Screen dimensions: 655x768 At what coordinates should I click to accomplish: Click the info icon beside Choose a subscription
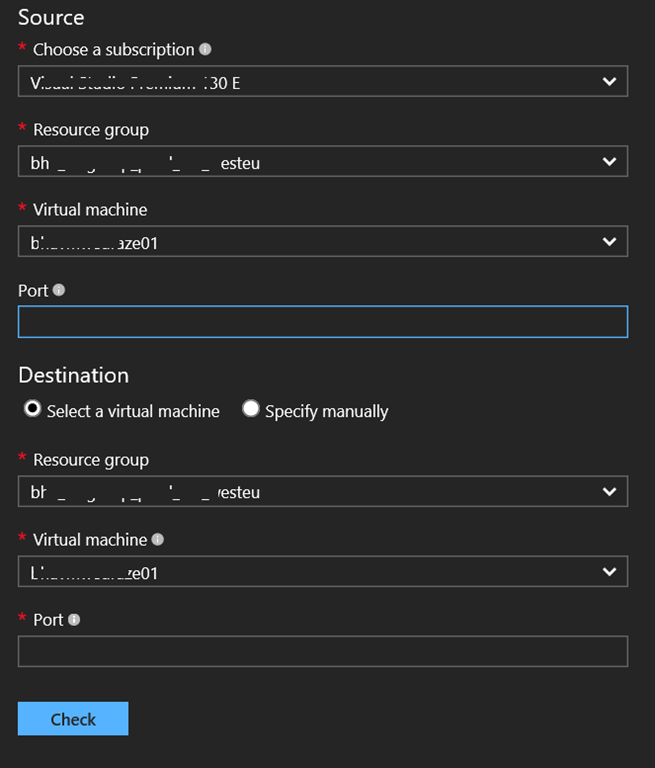pos(205,49)
